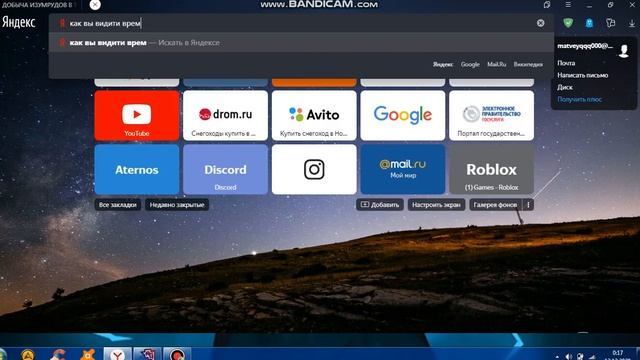Open three-dots menu beside Галерея фонов
Viewport: 640px width, 360px height.
pyautogui.click(x=528, y=204)
